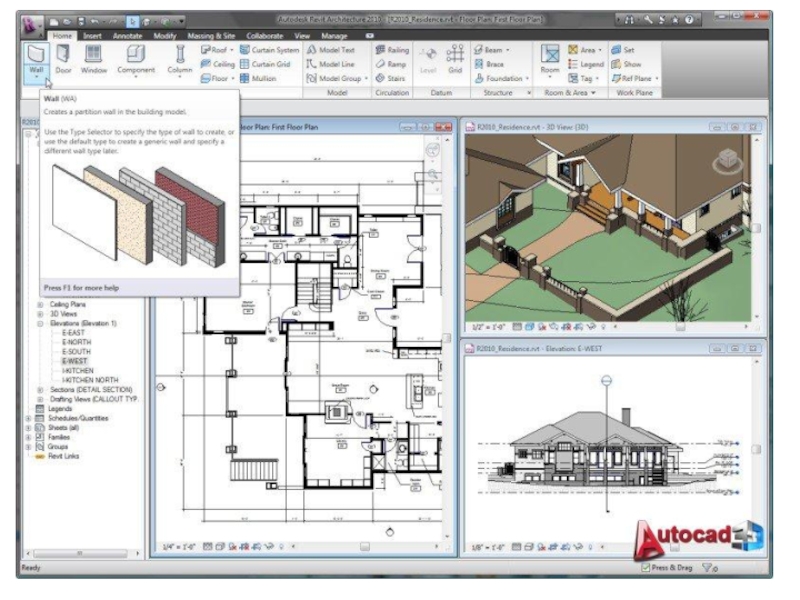The width and height of the screenshot is (800, 600).
Task: Switch to the Home ribbon tab
Action: pyautogui.click(x=62, y=36)
